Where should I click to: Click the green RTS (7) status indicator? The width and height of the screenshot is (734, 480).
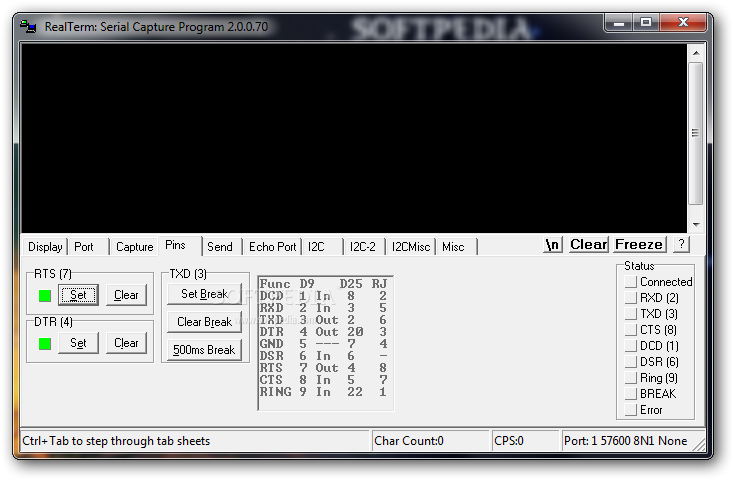(x=45, y=295)
